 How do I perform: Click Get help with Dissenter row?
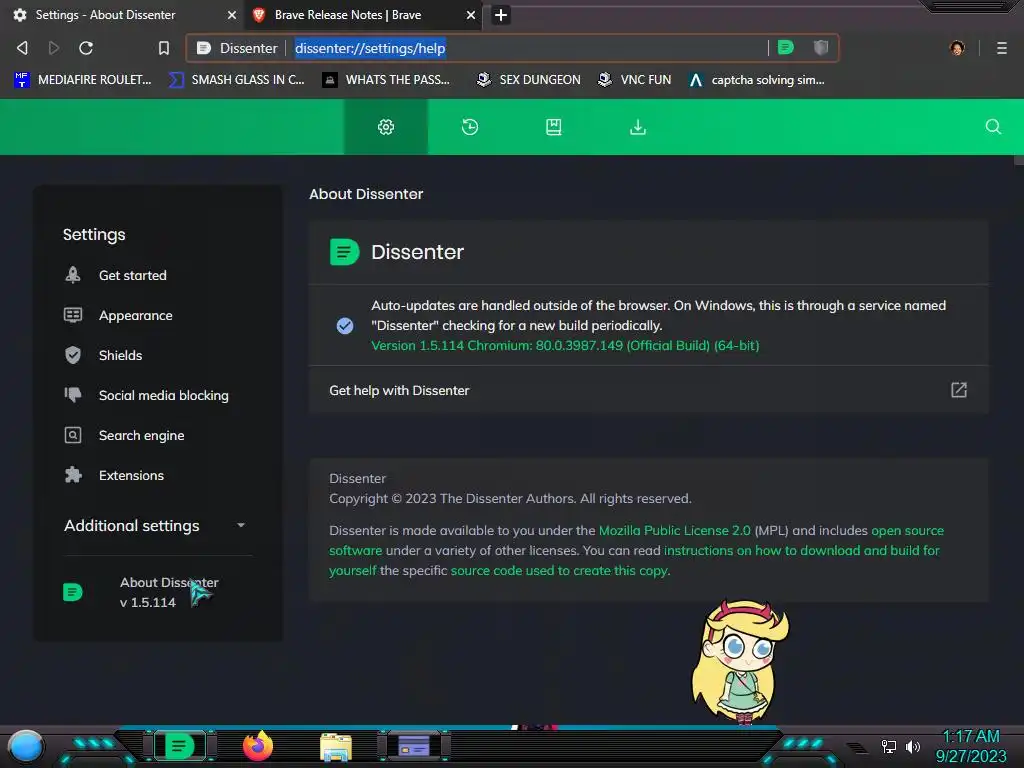point(648,390)
